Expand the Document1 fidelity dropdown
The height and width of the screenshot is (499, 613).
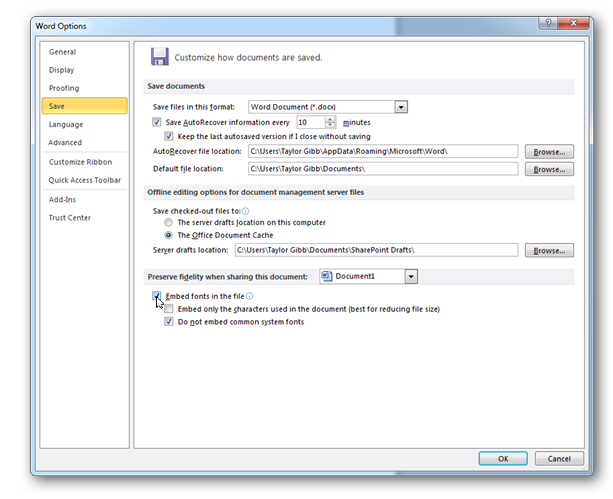click(411, 276)
